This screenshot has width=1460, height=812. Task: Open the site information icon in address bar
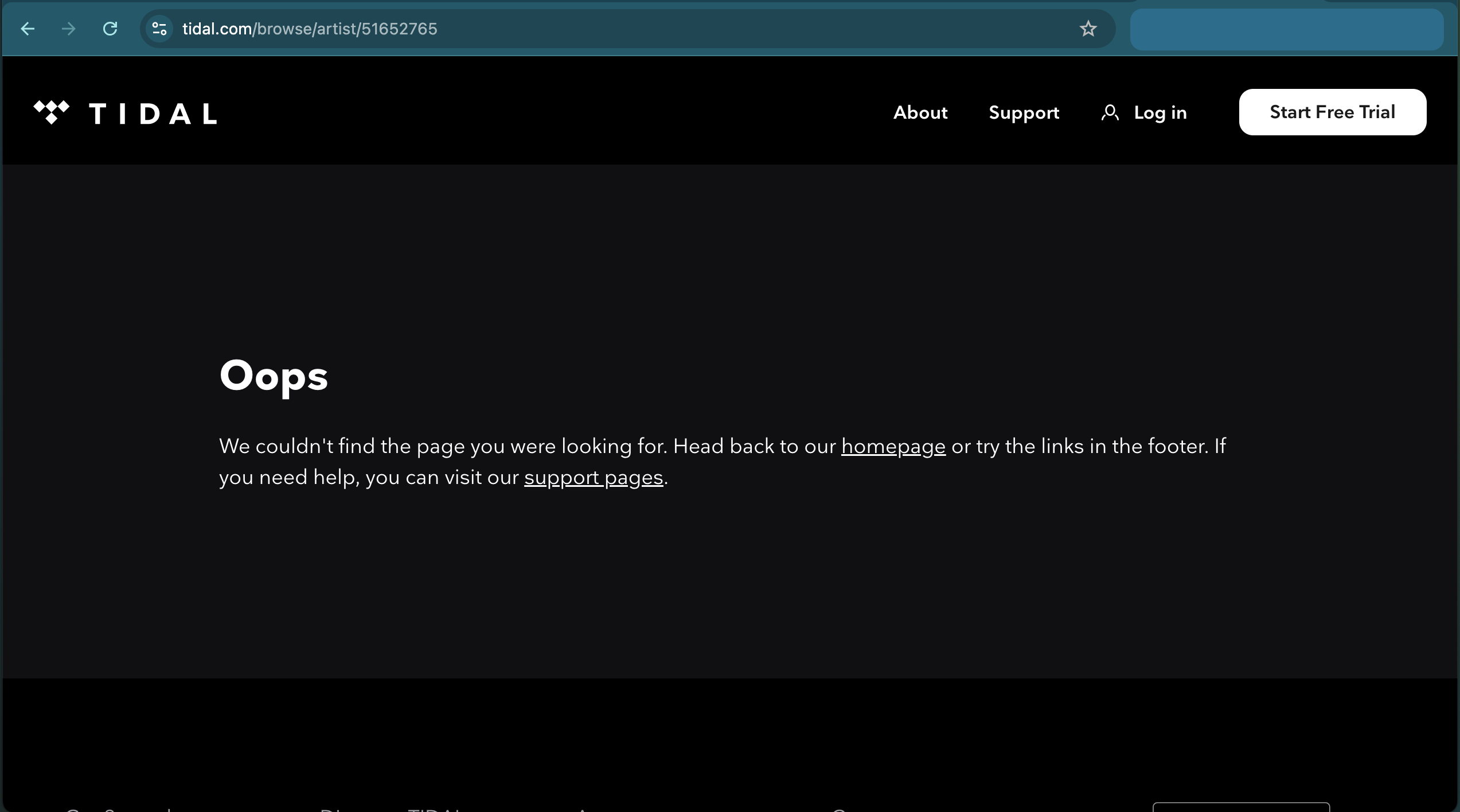coord(159,29)
